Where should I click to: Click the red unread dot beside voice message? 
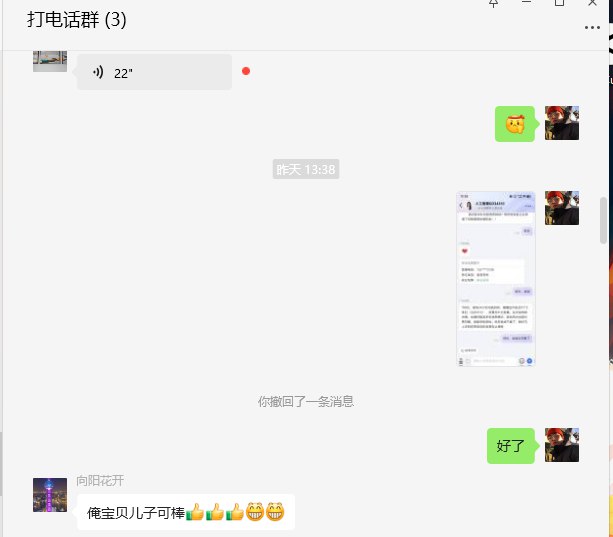pos(246,71)
